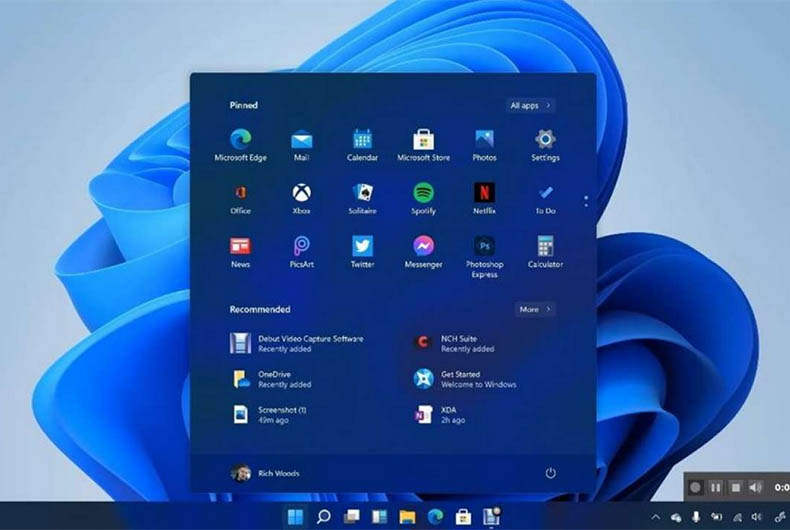Image resolution: width=790 pixels, height=530 pixels.
Task: Launch Netflix
Action: [x=484, y=198]
